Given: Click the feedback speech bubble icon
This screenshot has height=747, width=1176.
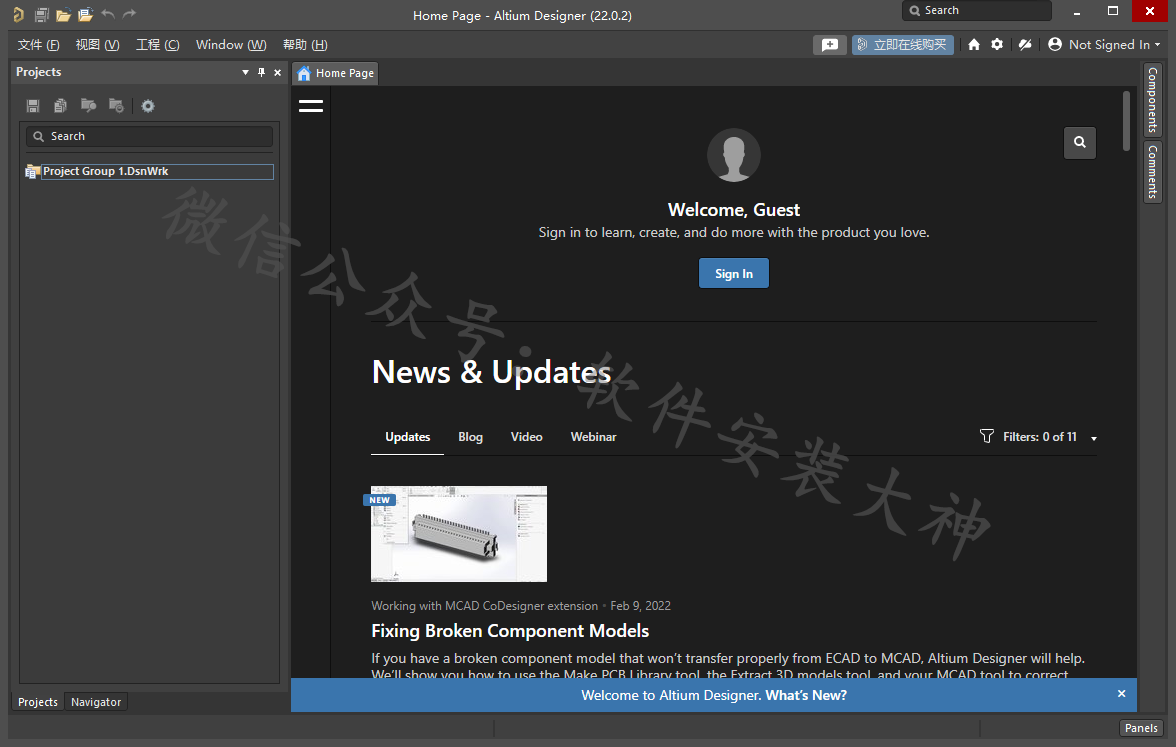Looking at the screenshot, I should click(x=830, y=45).
